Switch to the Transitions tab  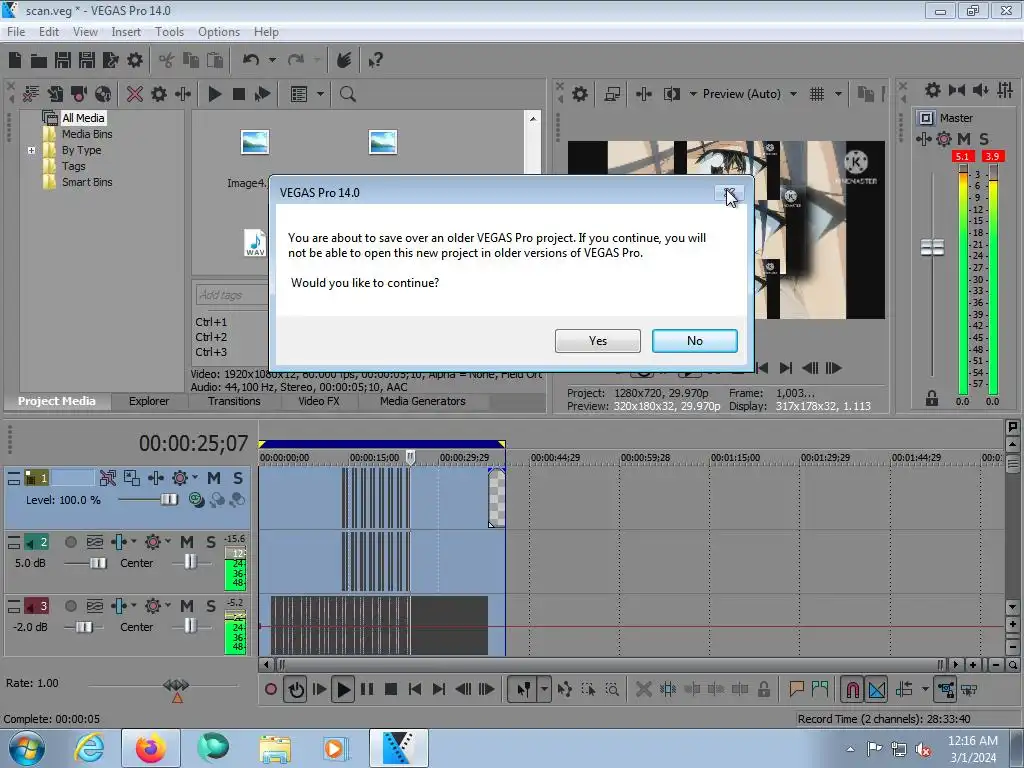click(234, 401)
